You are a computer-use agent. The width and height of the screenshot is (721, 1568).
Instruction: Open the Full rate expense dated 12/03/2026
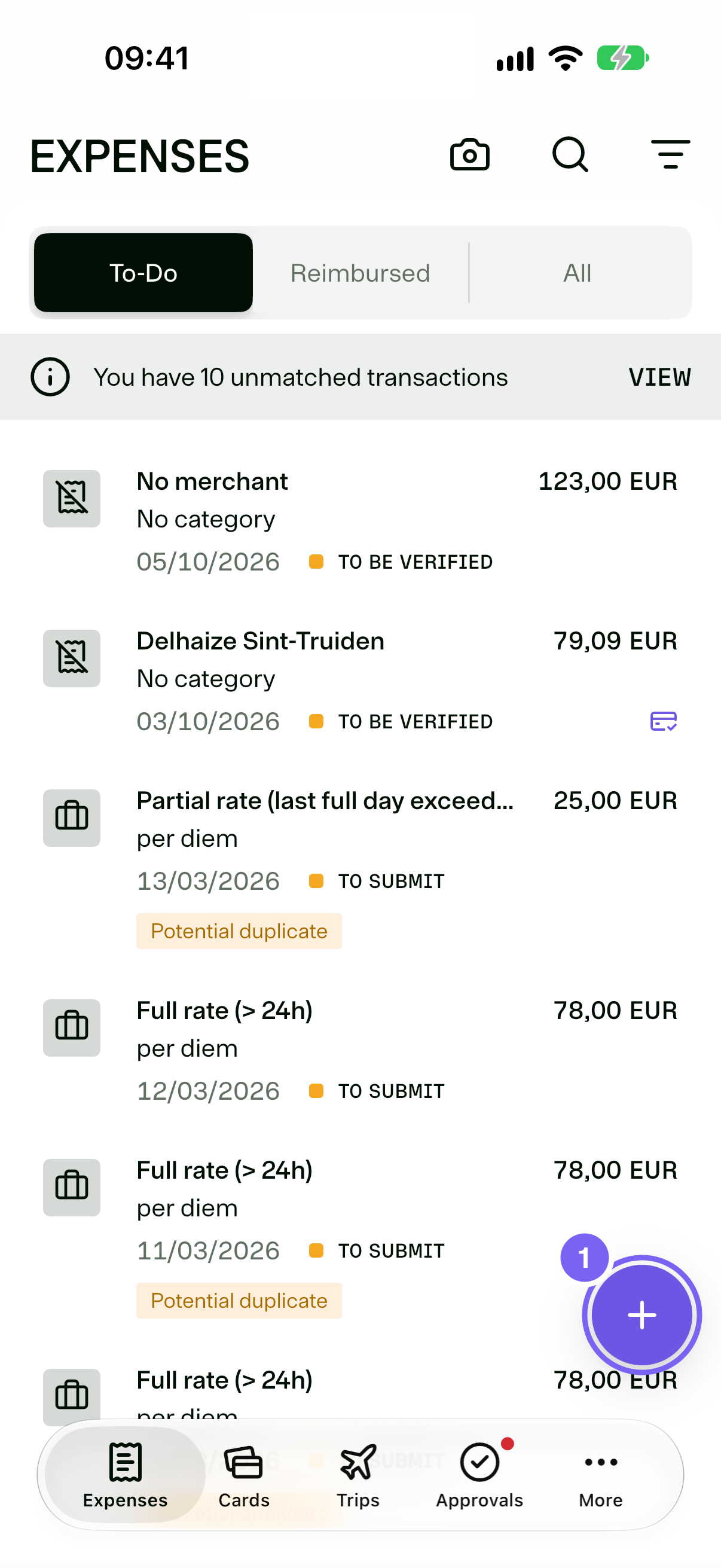(360, 1050)
